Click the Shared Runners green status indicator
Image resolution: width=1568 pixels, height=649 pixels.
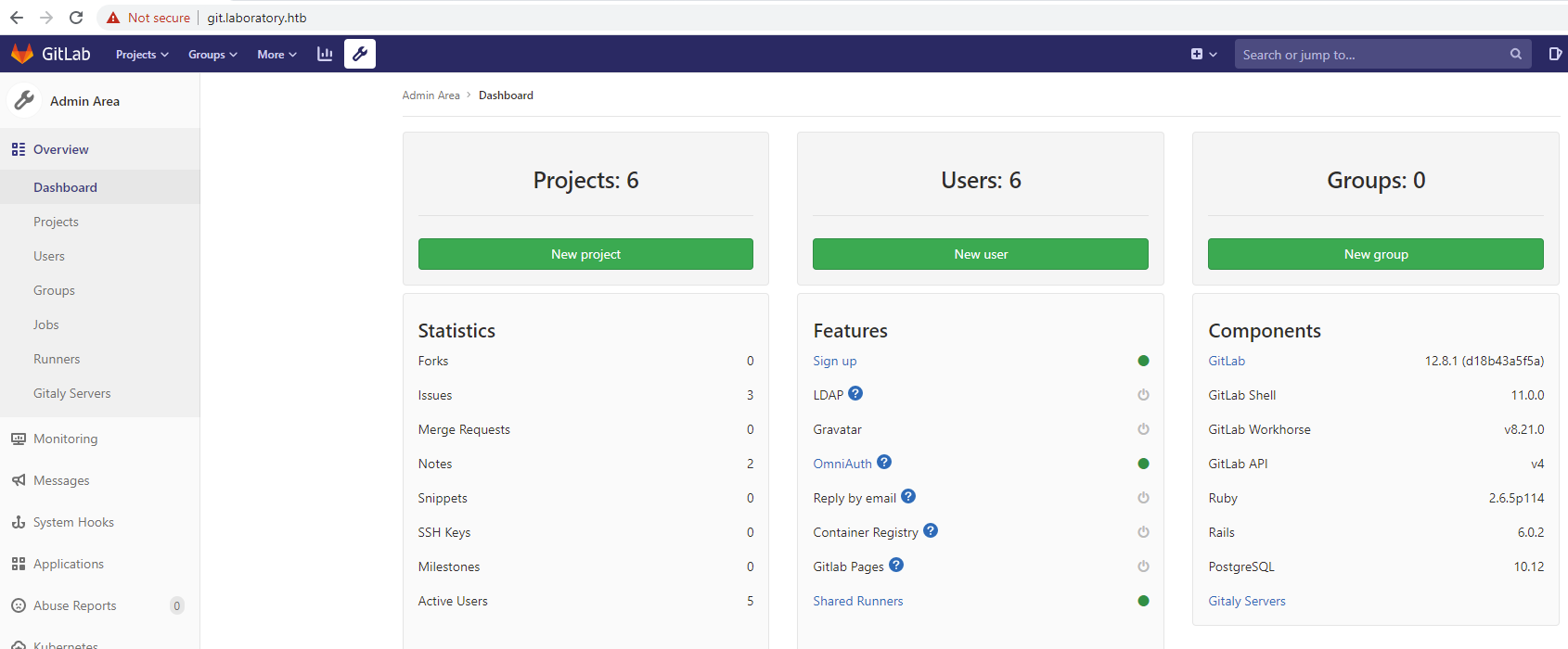pos(1143,601)
